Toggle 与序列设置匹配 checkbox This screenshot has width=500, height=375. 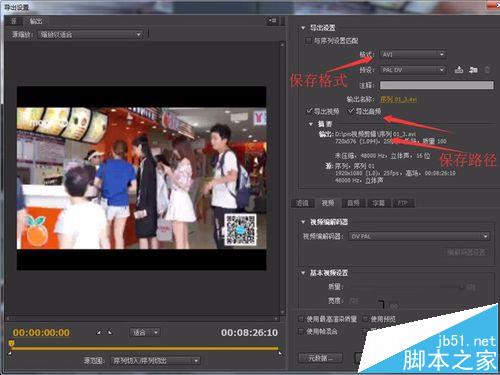coord(308,41)
